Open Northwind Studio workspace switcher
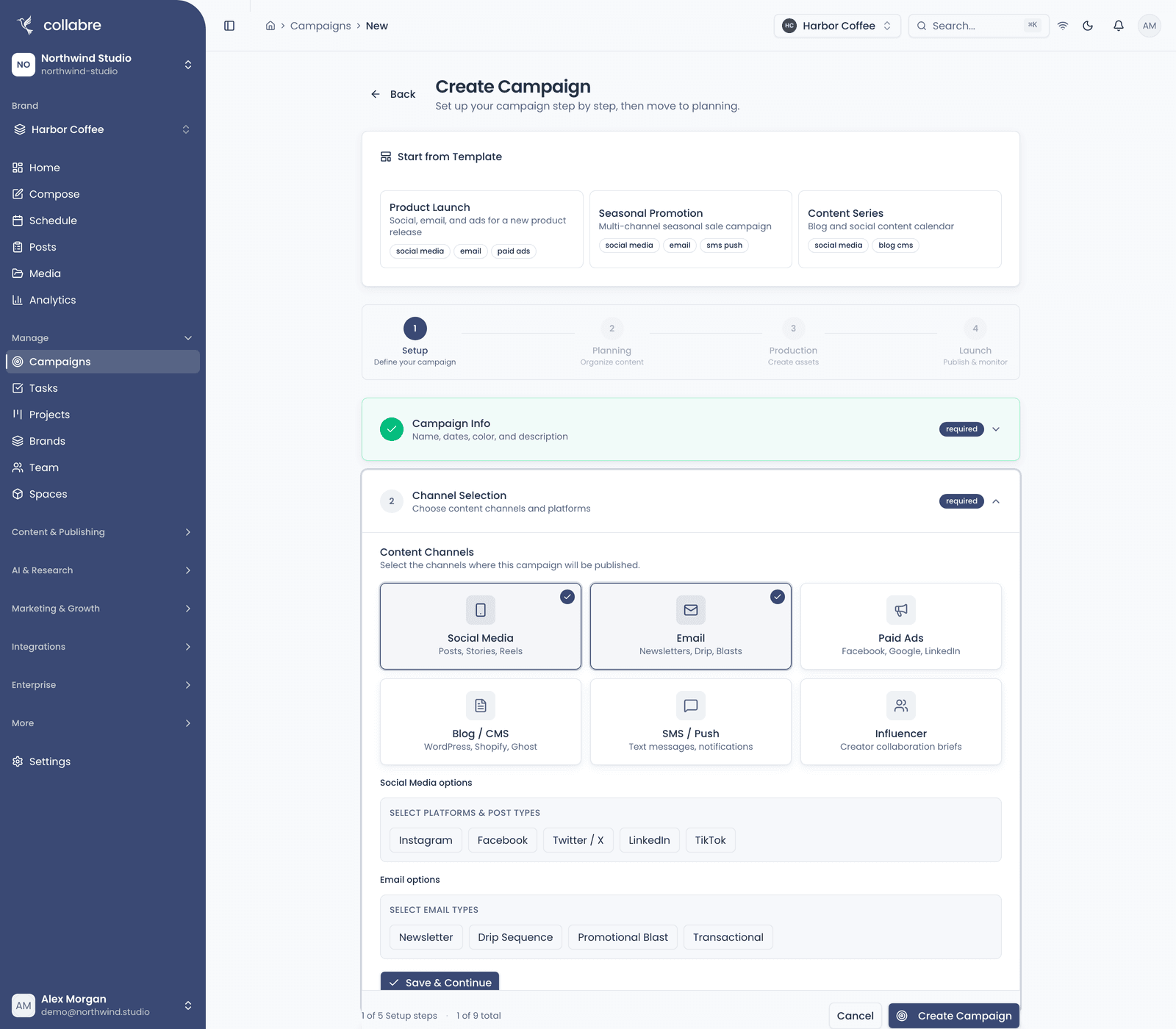The image size is (1176, 1029). (x=103, y=65)
